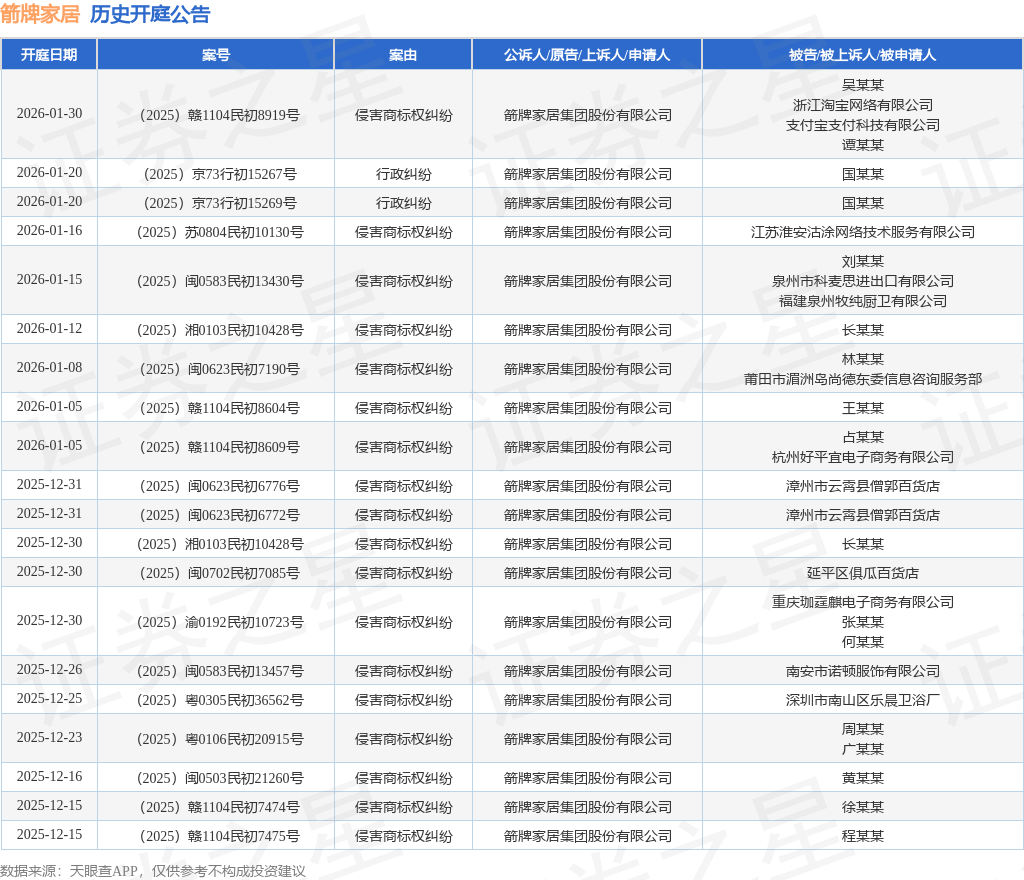Select the 被告/被上诉人/被申请人 column header
This screenshot has width=1024, height=880.
pyautogui.click(x=863, y=55)
